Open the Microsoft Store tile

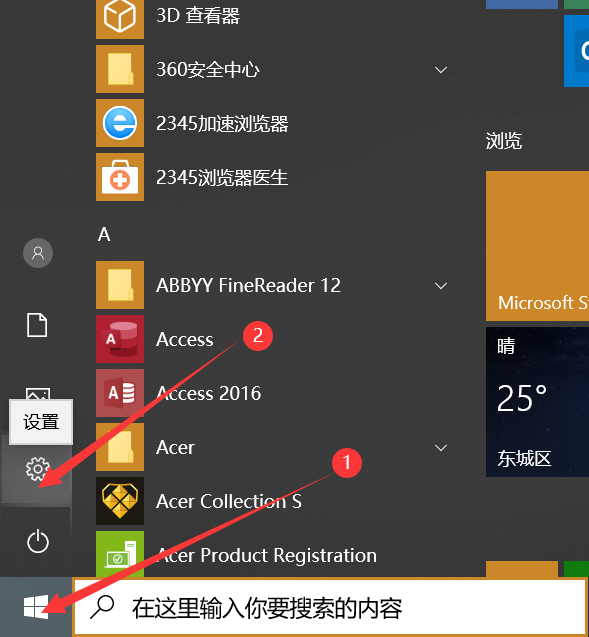tap(537, 246)
